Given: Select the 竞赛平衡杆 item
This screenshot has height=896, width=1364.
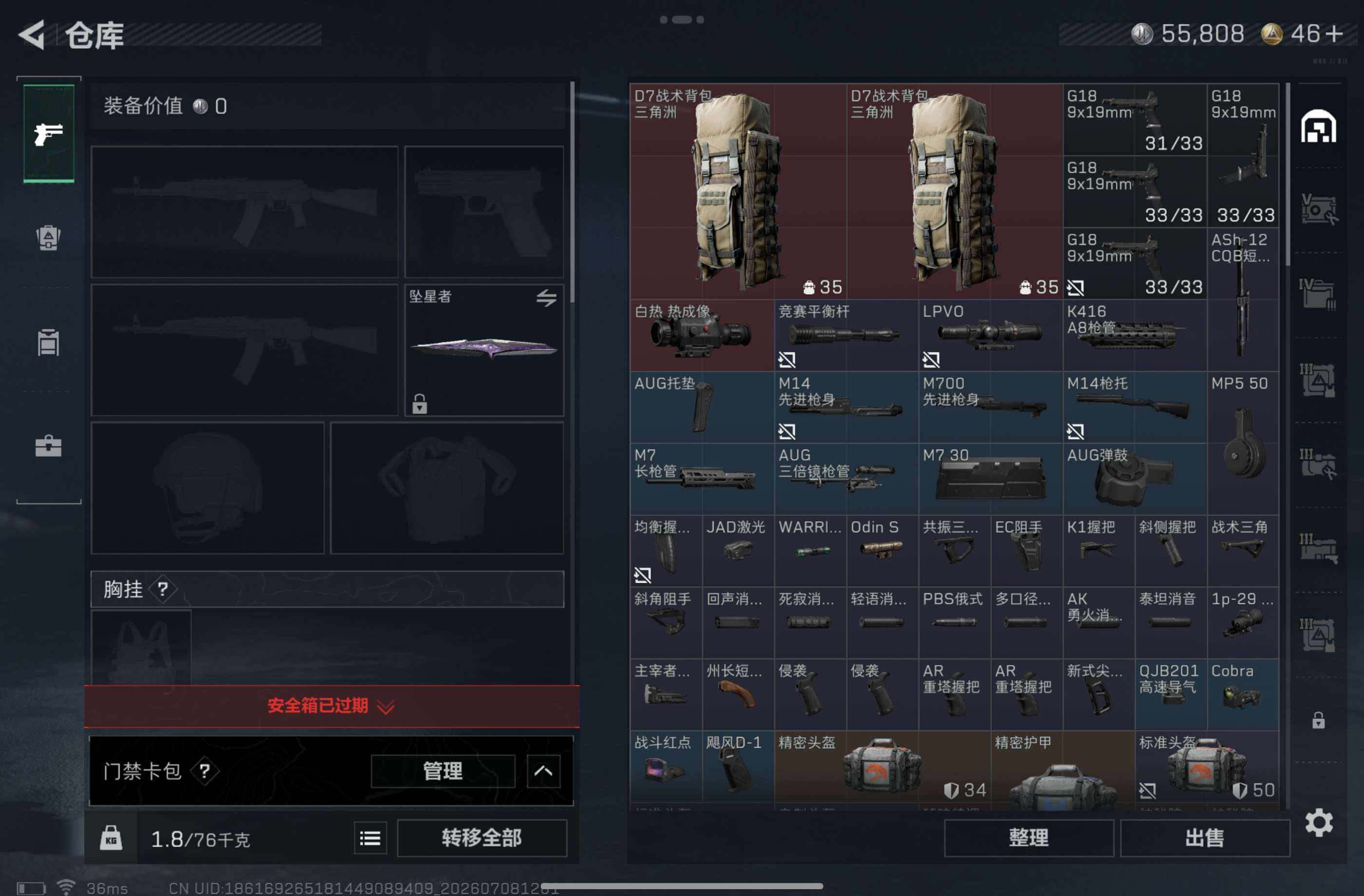Looking at the screenshot, I should (846, 335).
